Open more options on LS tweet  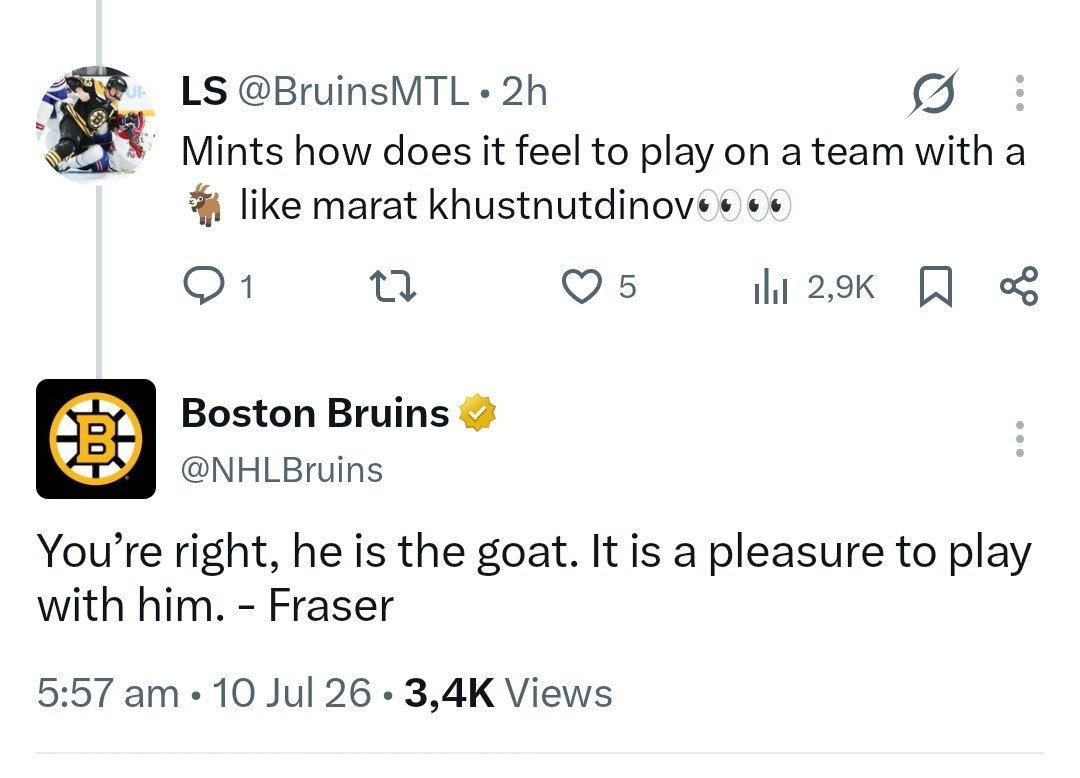point(1020,93)
